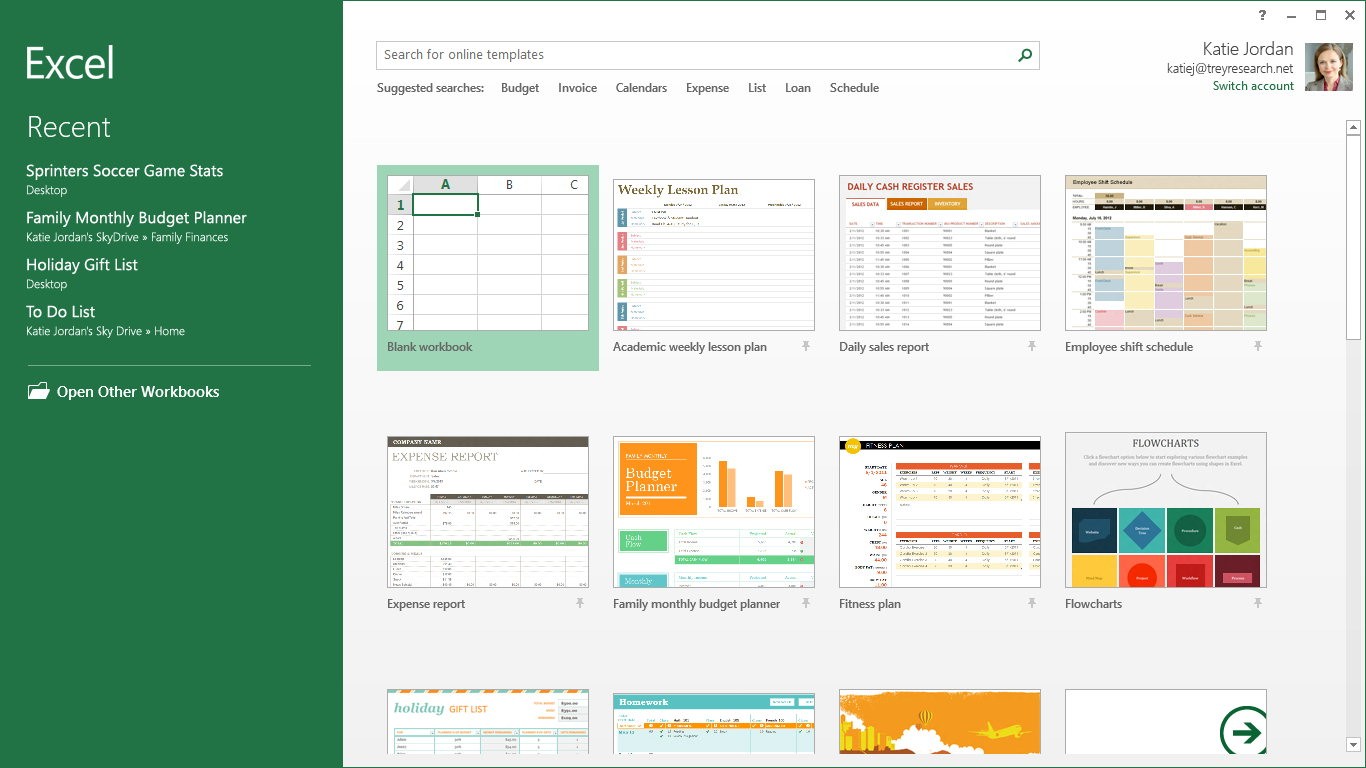Image resolution: width=1366 pixels, height=768 pixels.
Task: Search suggested term Schedule
Action: point(854,88)
